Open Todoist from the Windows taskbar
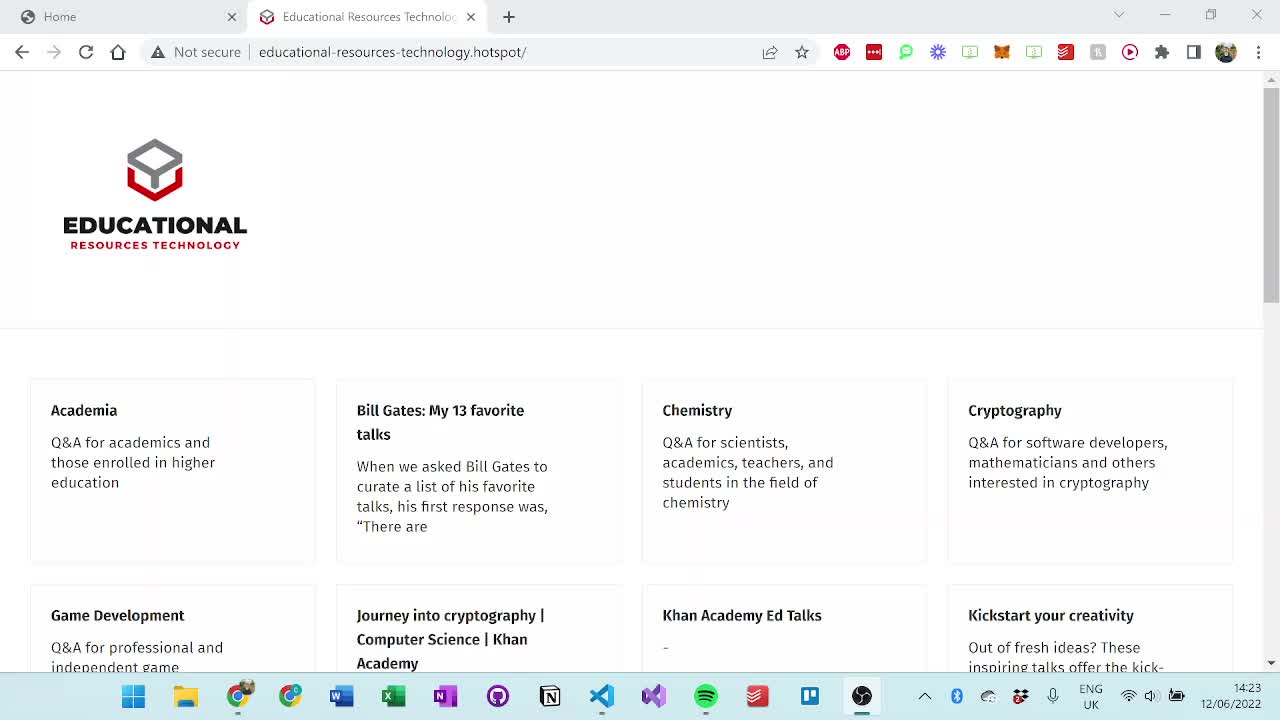This screenshot has width=1280, height=720. (757, 696)
